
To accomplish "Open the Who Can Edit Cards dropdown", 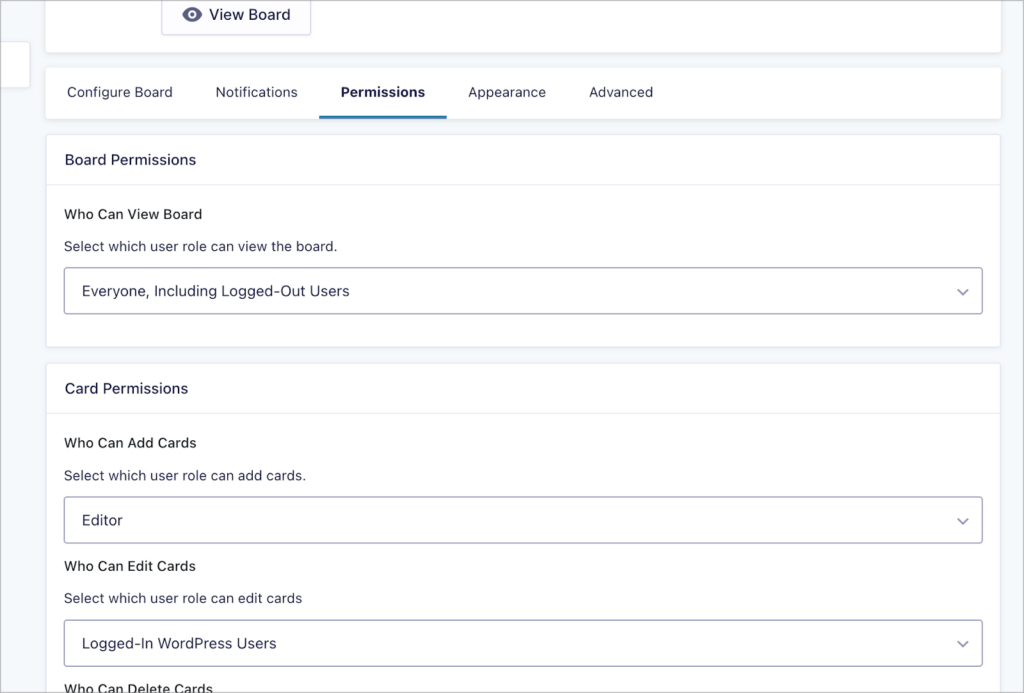I will pyautogui.click(x=523, y=643).
